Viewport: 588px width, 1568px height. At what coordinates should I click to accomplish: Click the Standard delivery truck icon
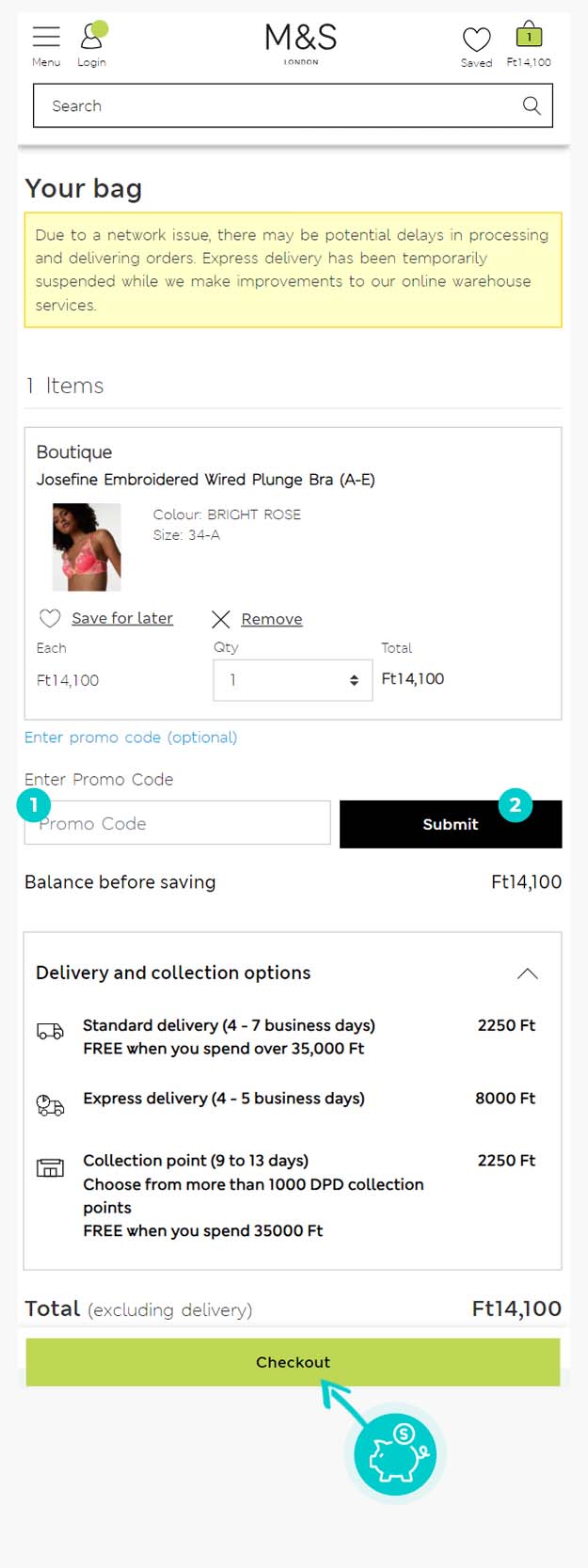[x=50, y=1031]
